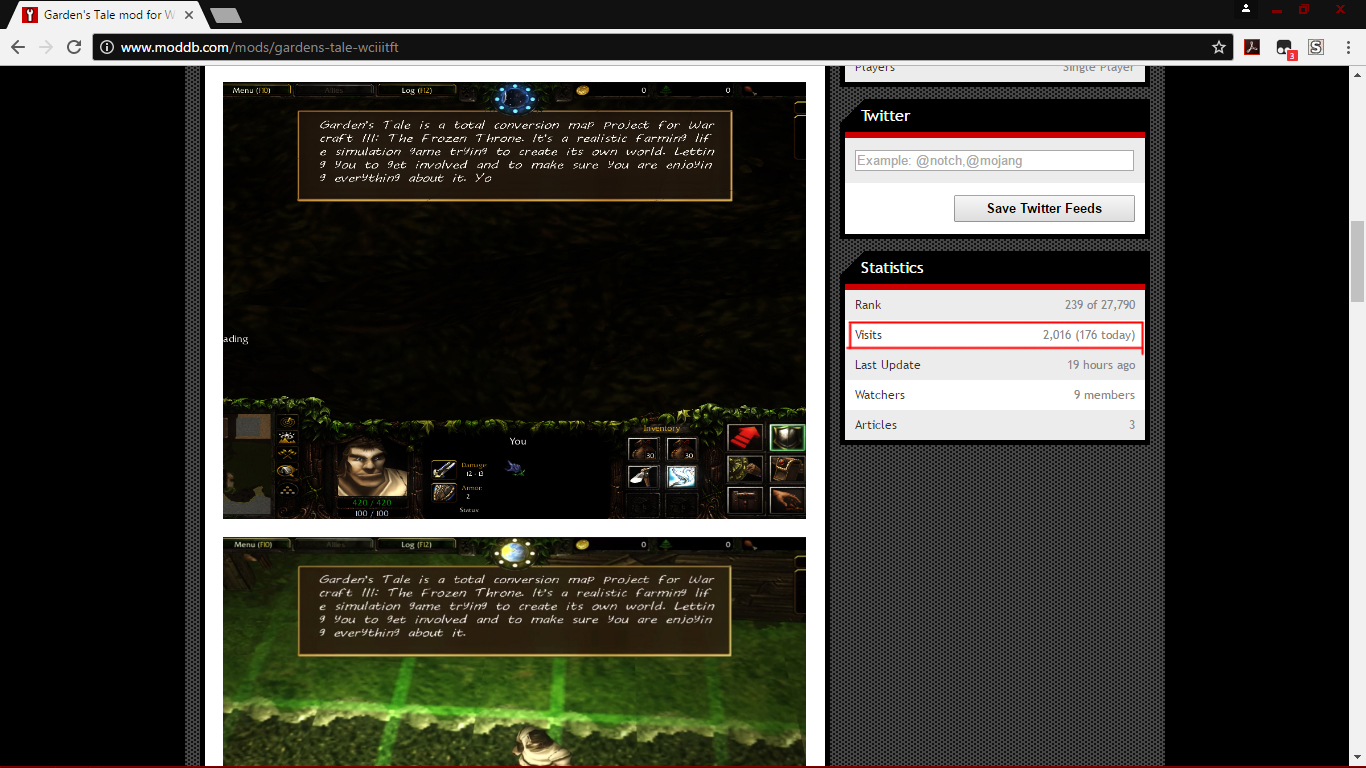Click the 2,016 (176 today) visits value
Viewport: 1366px width, 768px height.
coord(1089,335)
